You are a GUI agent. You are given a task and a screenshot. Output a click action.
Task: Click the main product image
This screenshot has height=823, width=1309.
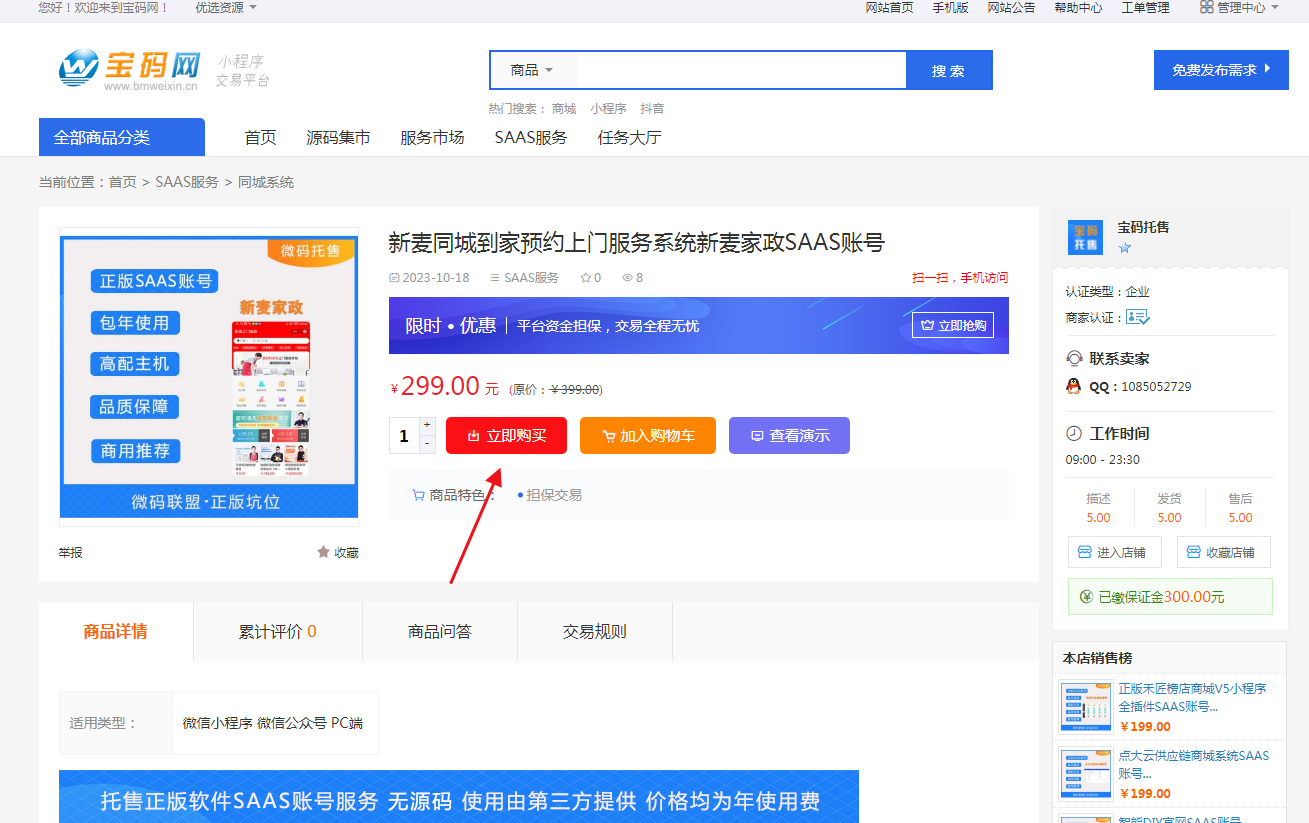point(209,376)
